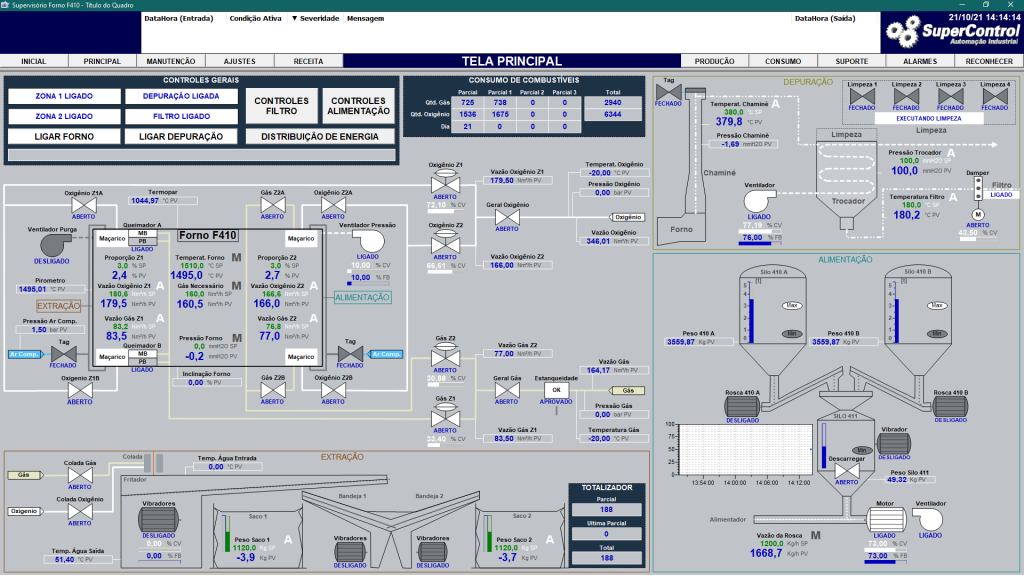
Task: Click the Temperat. Forno setpoint 1510,0
Action: tap(192, 266)
